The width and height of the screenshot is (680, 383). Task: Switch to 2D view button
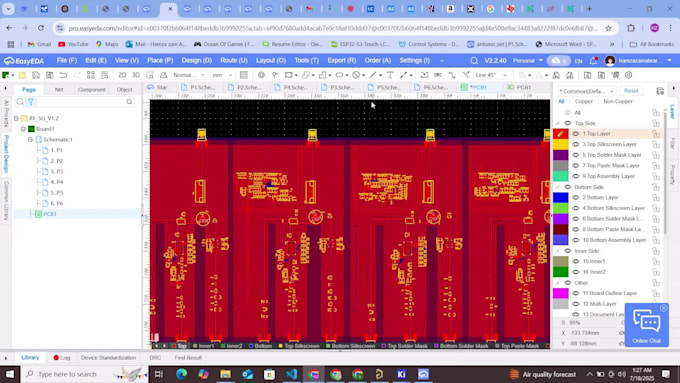point(122,75)
